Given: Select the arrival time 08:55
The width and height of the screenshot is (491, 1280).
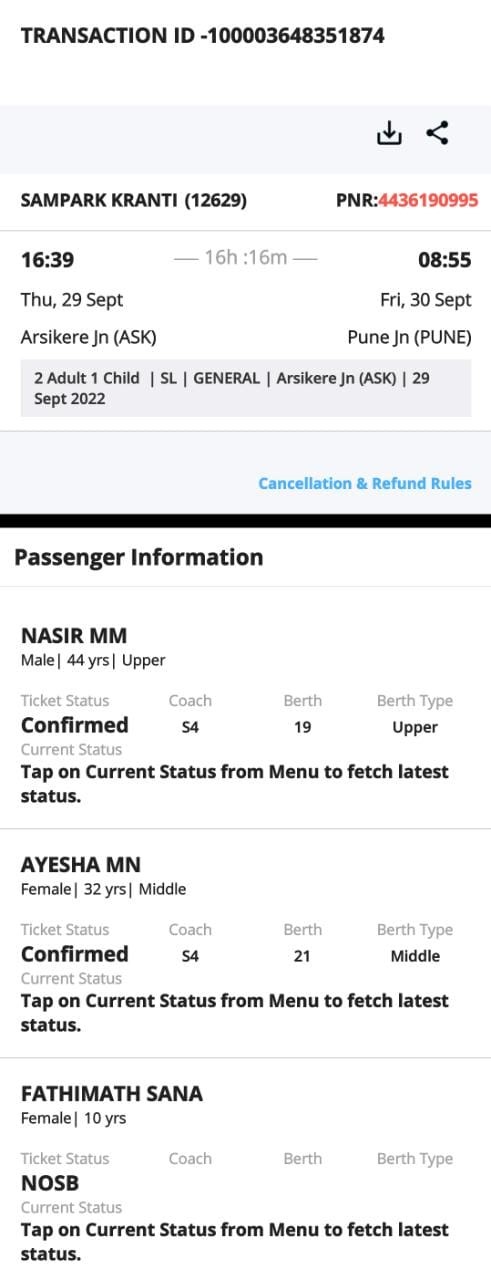Looking at the screenshot, I should coord(445,260).
